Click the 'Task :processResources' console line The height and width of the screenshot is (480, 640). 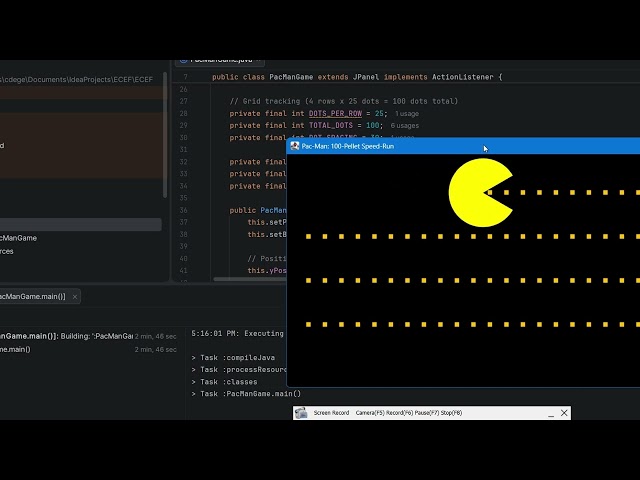[239, 370]
